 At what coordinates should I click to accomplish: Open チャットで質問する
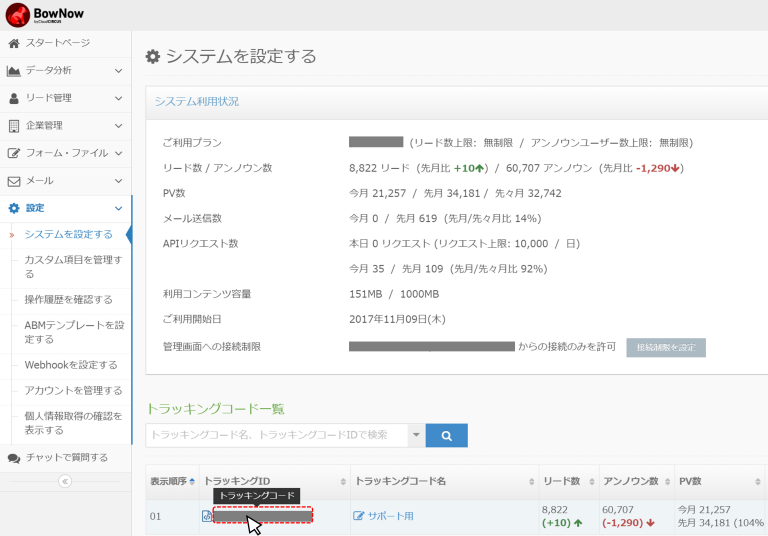(67, 458)
